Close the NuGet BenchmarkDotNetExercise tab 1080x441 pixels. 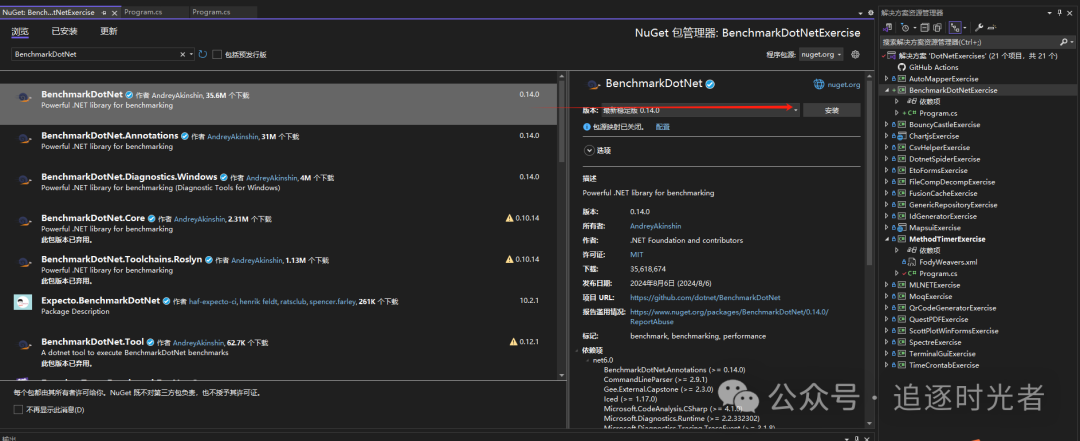click(x=112, y=12)
